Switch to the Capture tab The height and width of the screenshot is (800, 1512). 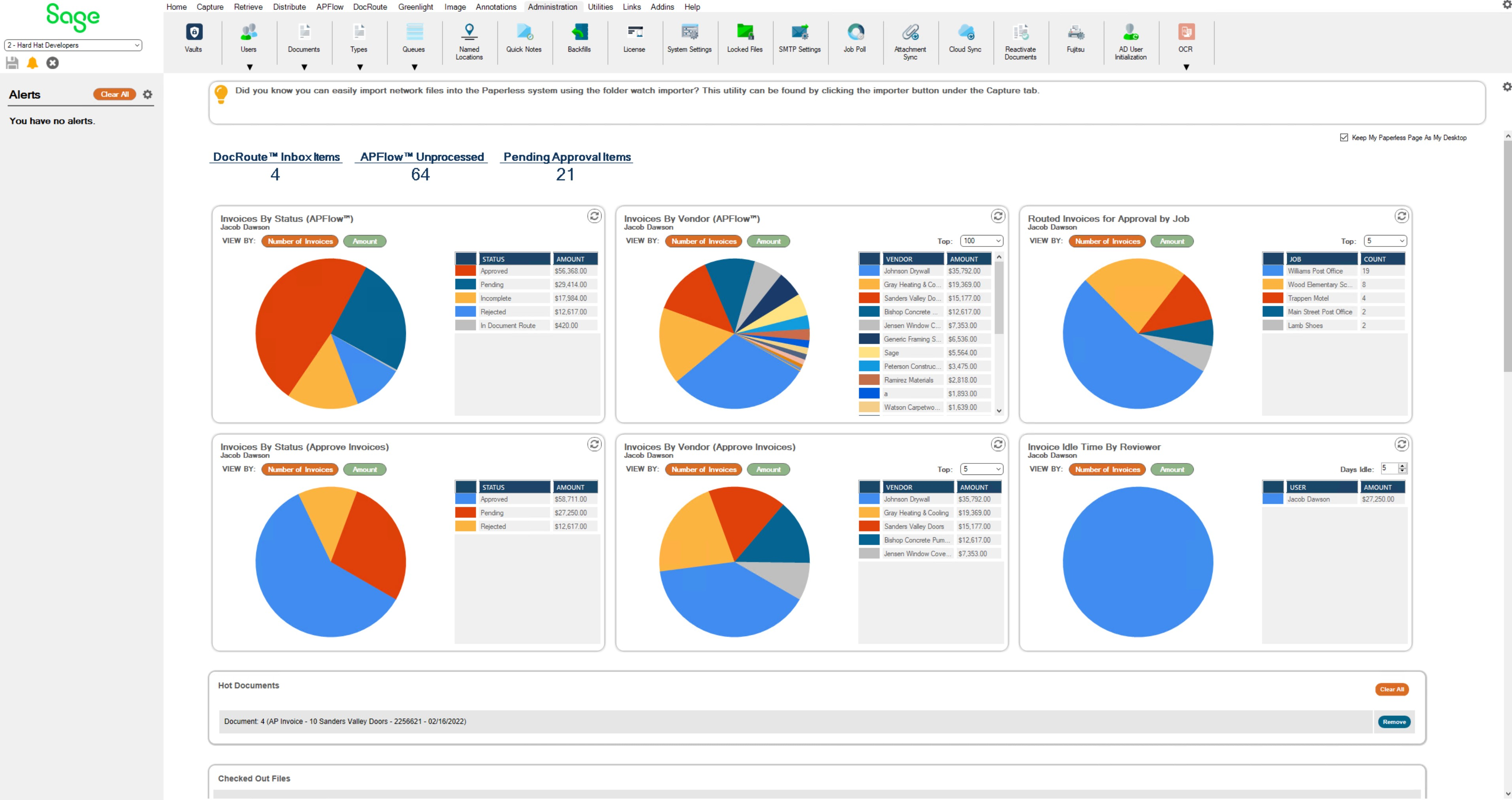coord(209,7)
